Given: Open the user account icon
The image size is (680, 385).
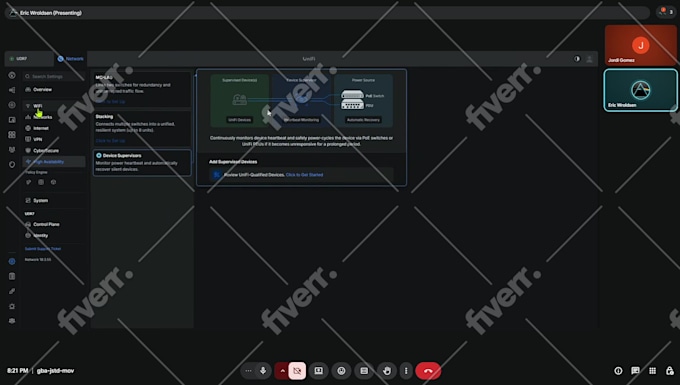Looking at the screenshot, I should pos(589,59).
